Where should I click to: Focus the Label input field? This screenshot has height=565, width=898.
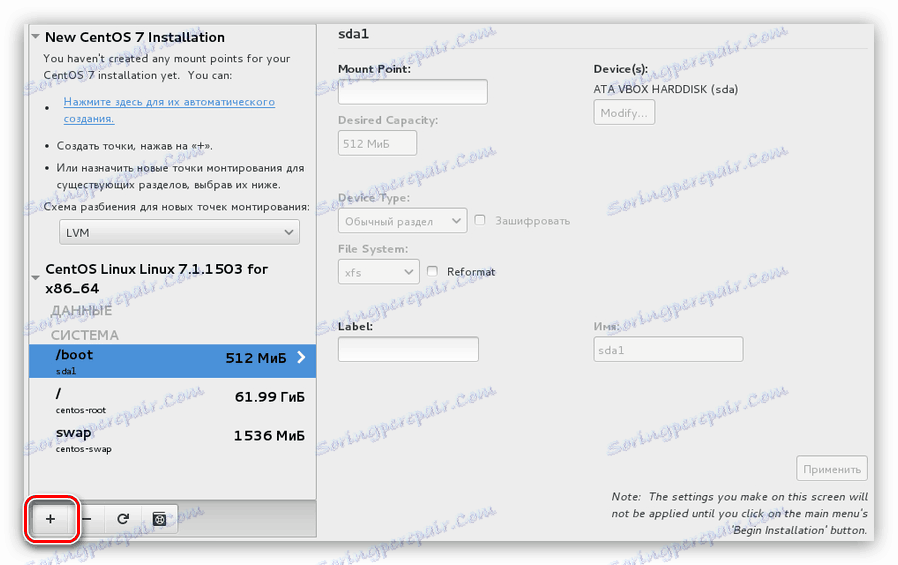click(408, 349)
